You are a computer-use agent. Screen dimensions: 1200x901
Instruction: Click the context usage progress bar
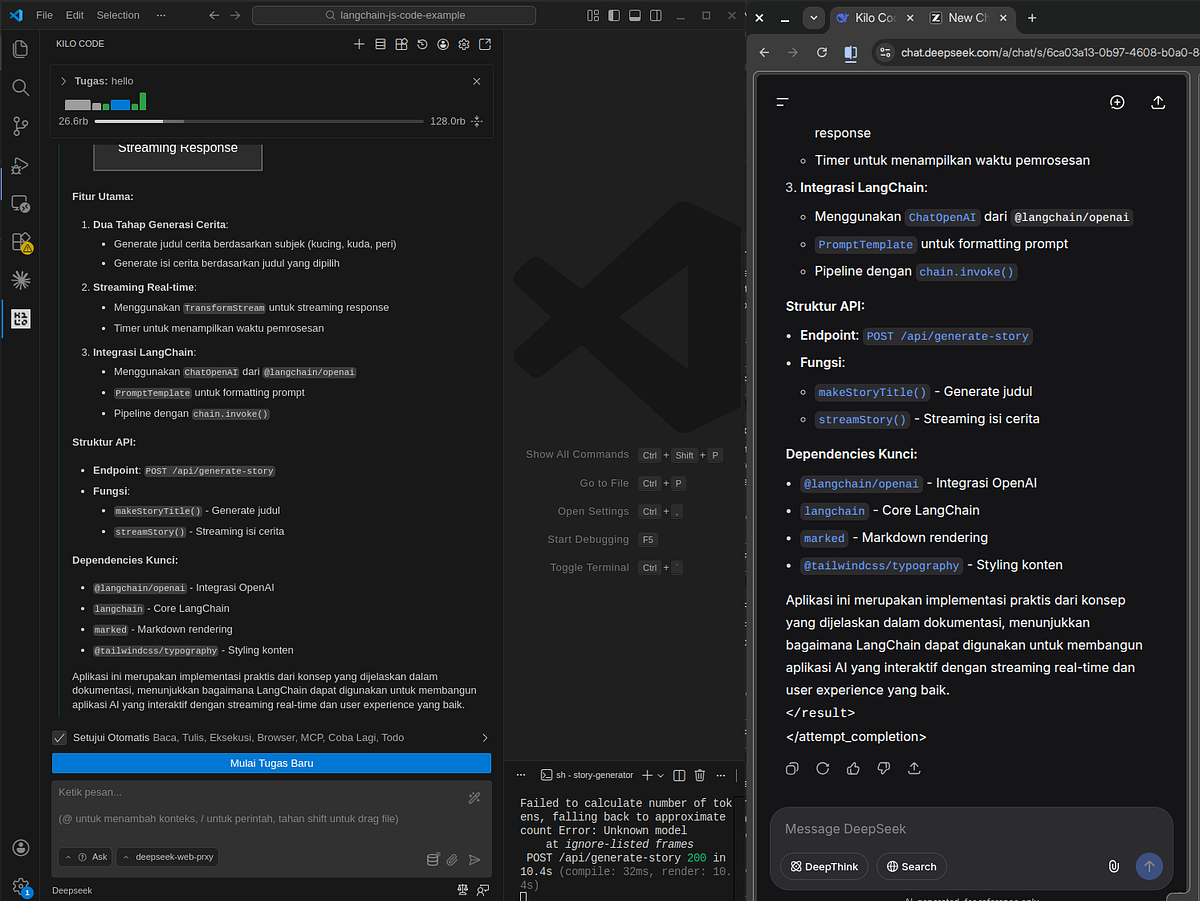[x=259, y=121]
